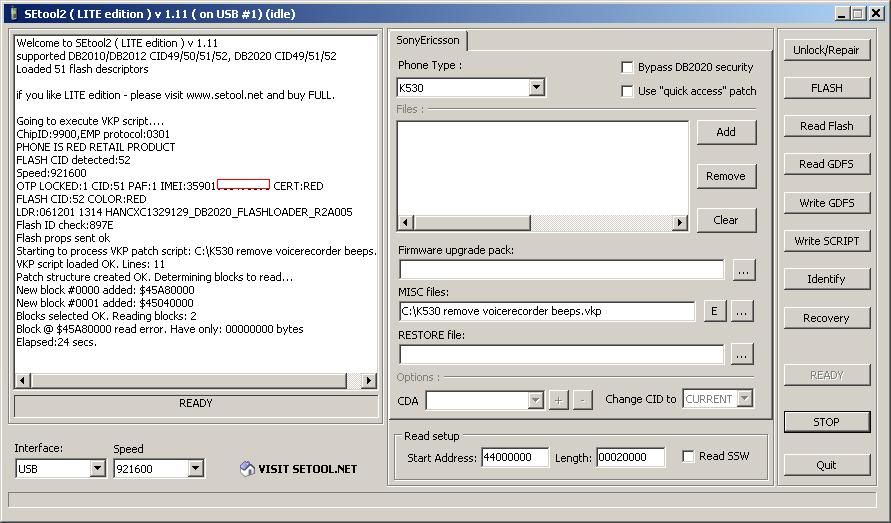Click log line "Speed:921600"

pyautogui.click(x=51, y=173)
